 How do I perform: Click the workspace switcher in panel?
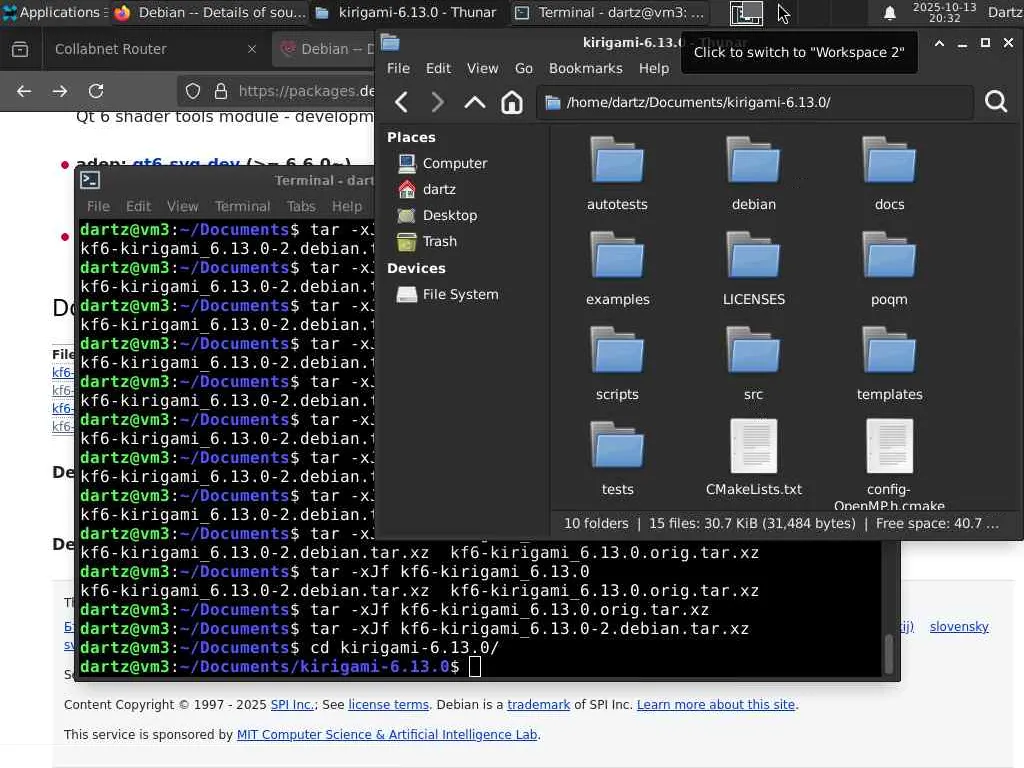[746, 12]
